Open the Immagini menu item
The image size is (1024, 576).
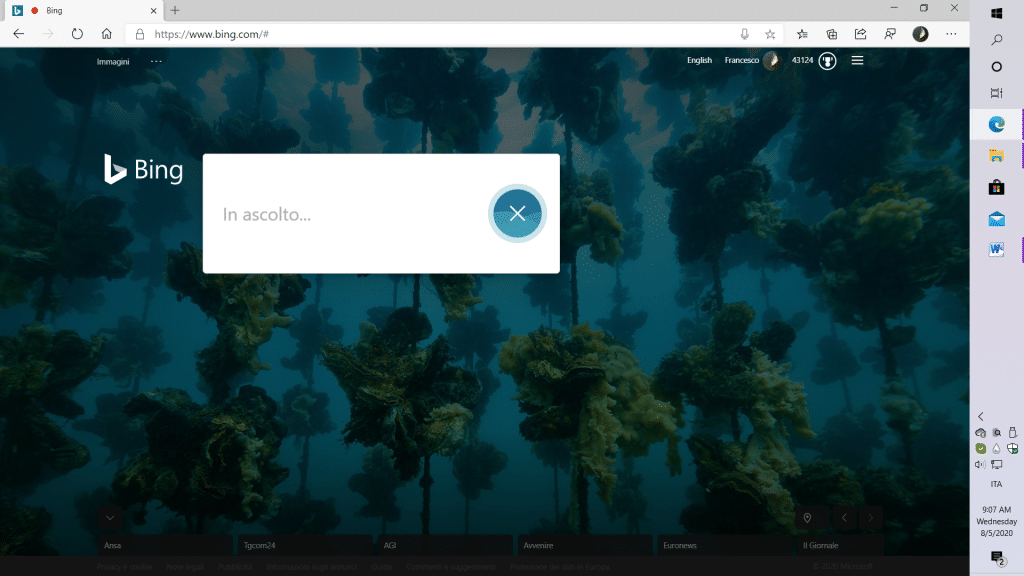point(113,61)
